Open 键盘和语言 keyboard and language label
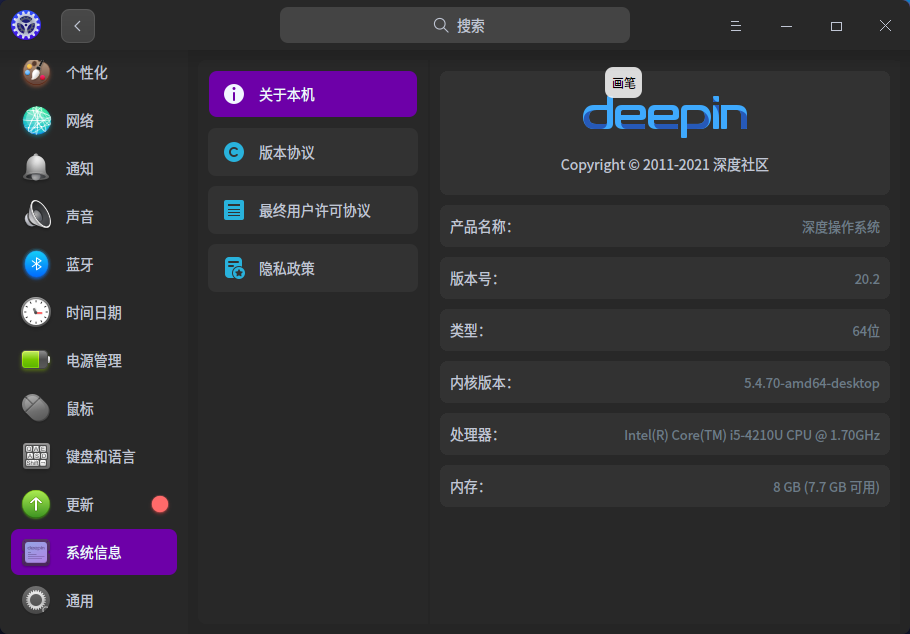This screenshot has width=910, height=634. click(100, 457)
